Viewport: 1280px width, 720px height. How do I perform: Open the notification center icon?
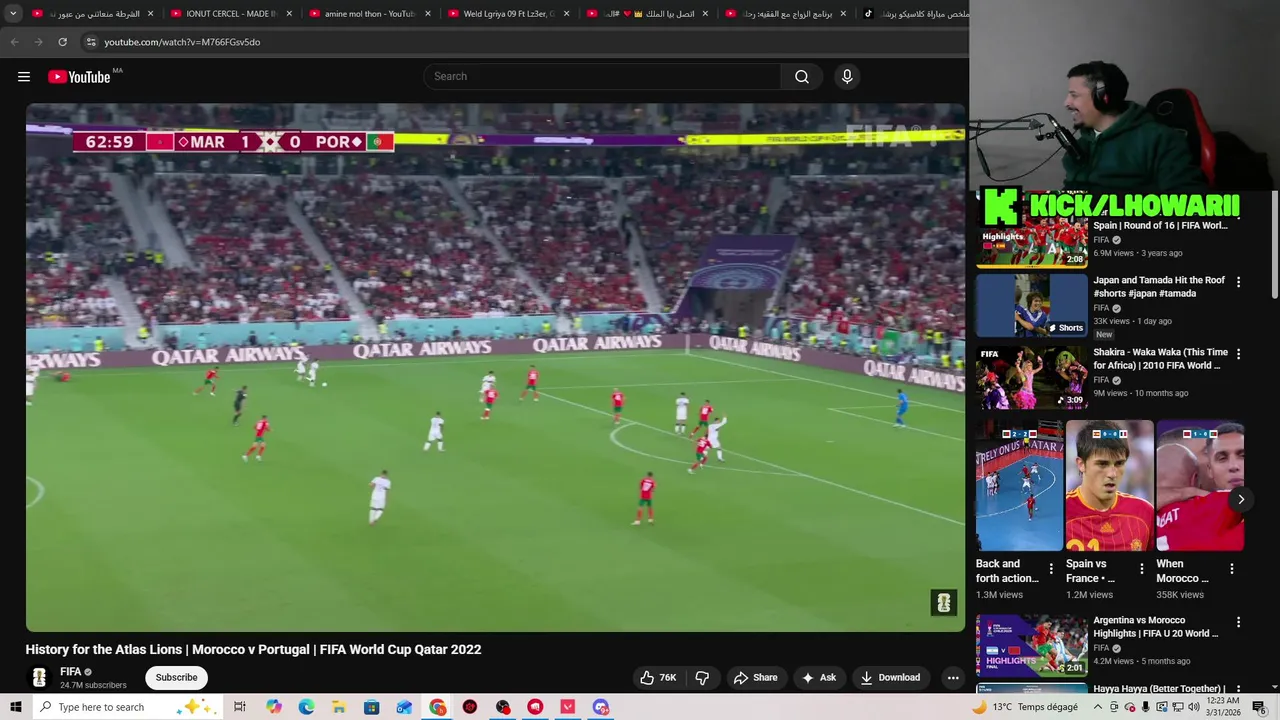click(x=1259, y=707)
